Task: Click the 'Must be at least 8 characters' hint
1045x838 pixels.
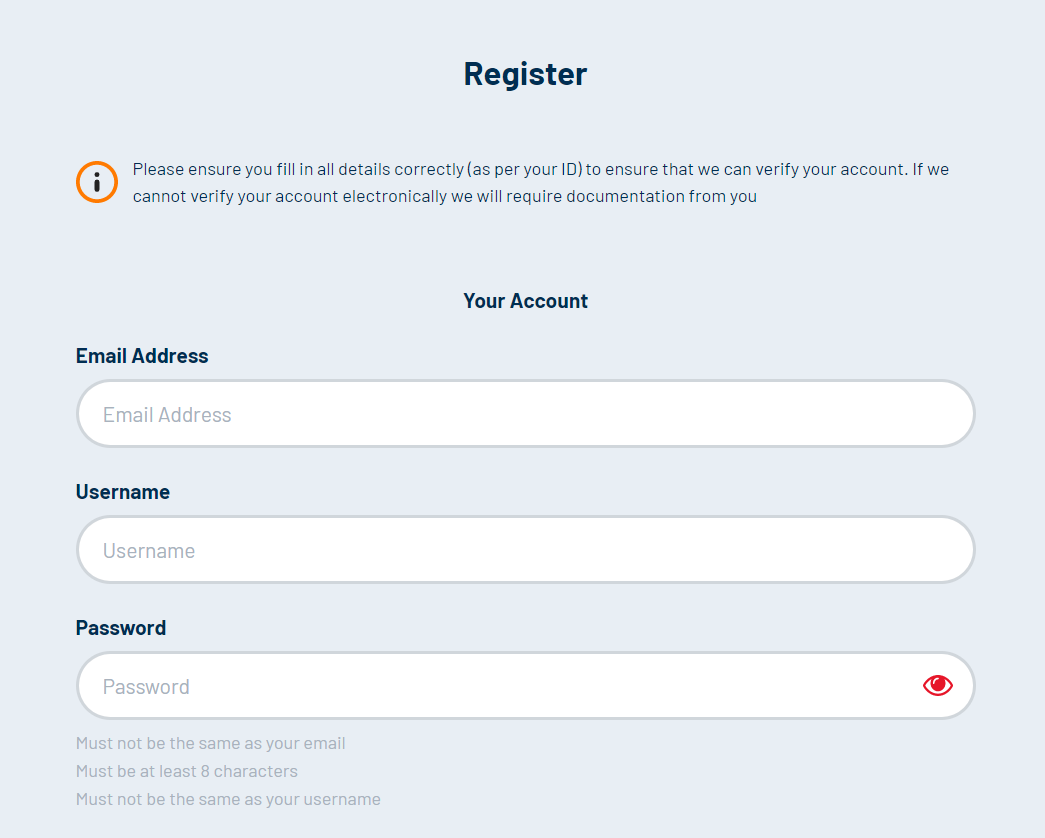Action: (187, 771)
